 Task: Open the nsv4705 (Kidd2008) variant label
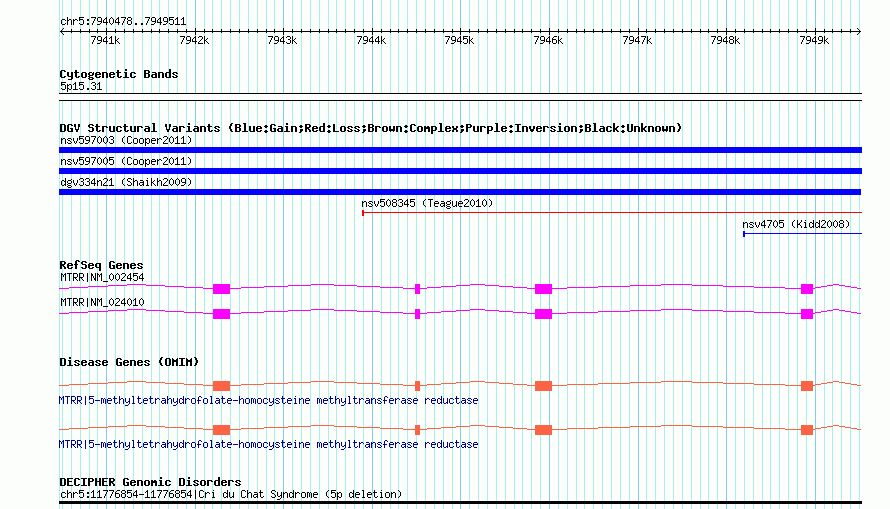point(796,224)
